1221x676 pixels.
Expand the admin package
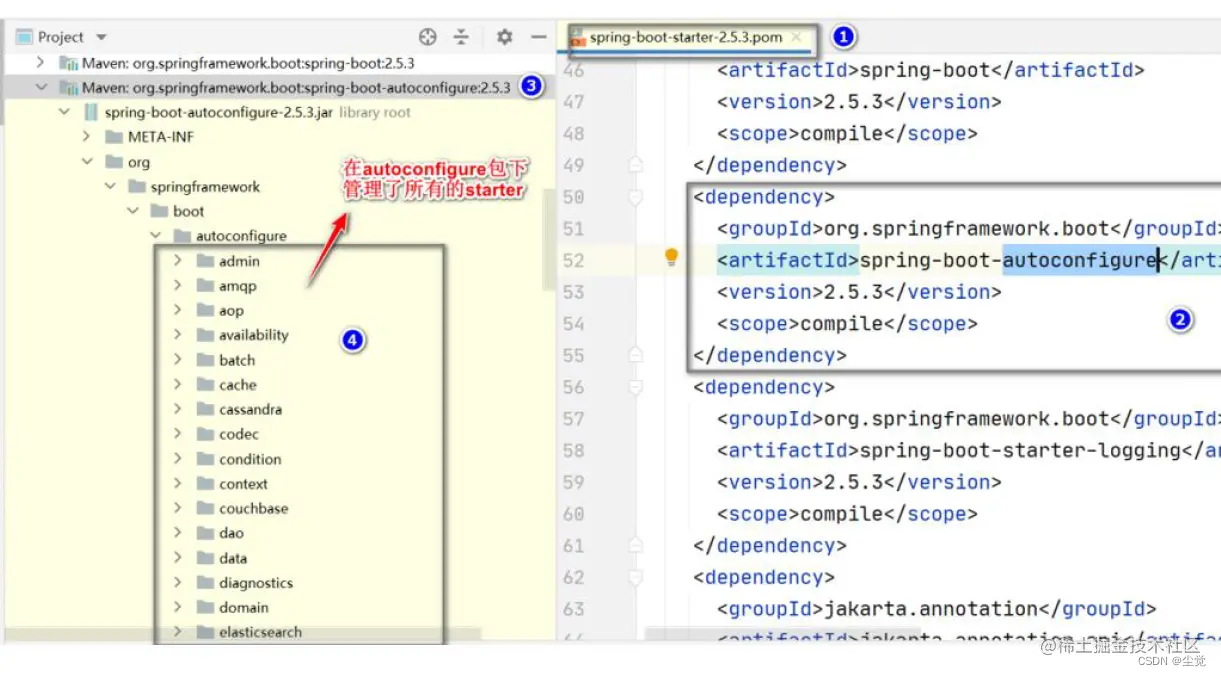click(x=178, y=260)
